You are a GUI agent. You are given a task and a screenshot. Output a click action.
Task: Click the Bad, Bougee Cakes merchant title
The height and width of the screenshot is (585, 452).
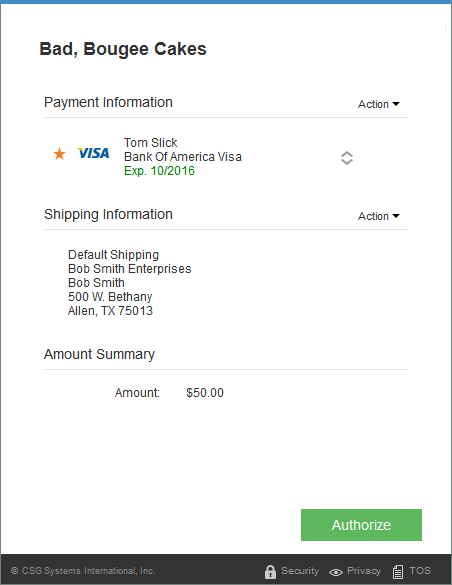(123, 49)
